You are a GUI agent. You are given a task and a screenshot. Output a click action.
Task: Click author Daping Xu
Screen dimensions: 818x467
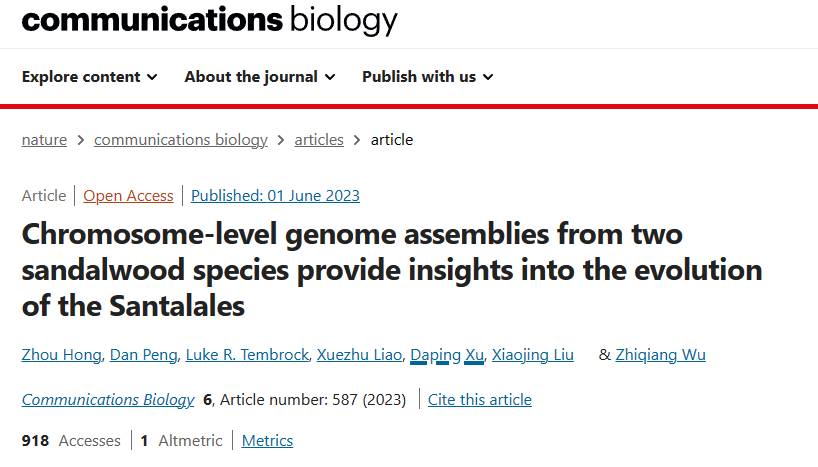click(x=447, y=354)
